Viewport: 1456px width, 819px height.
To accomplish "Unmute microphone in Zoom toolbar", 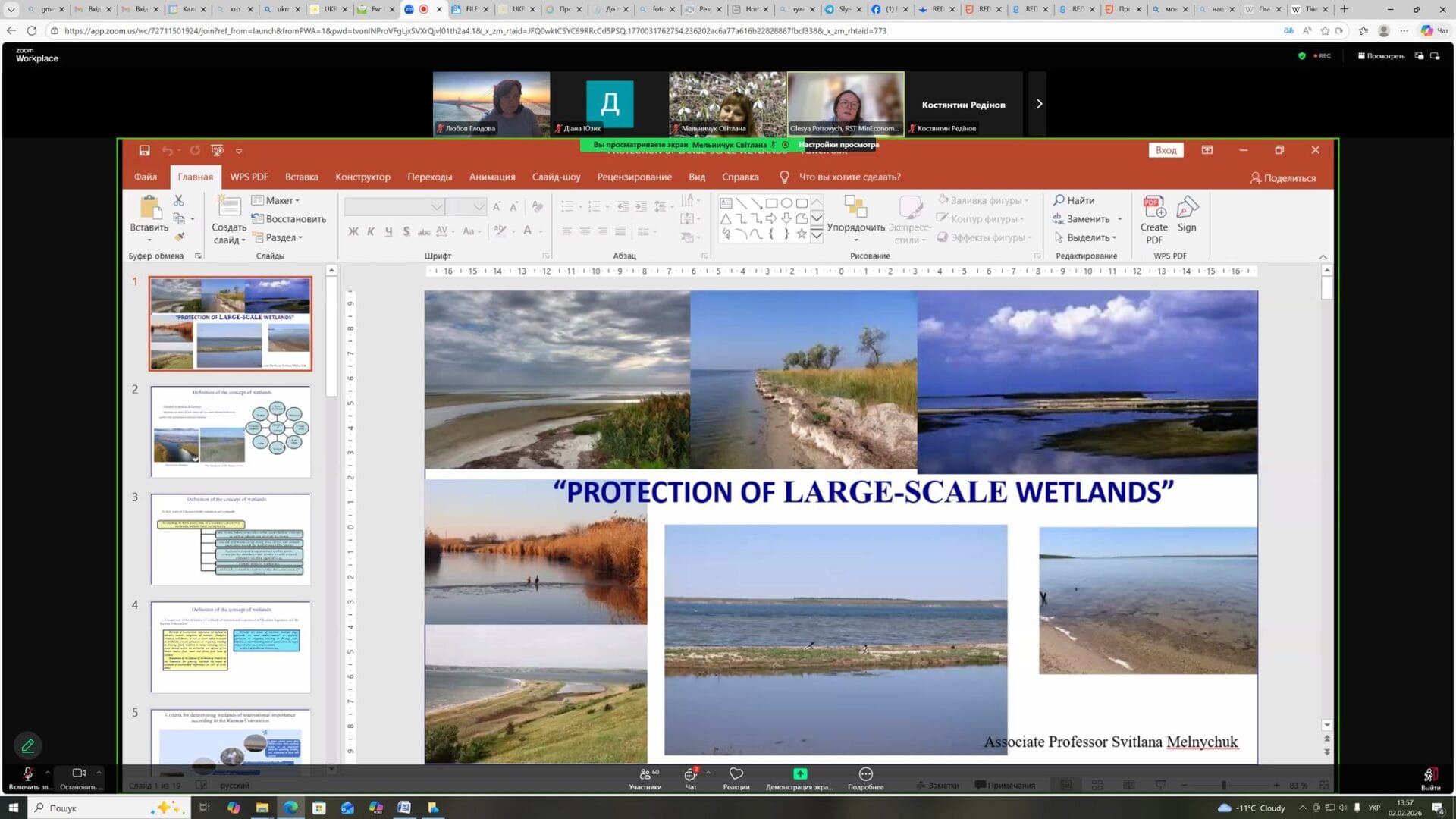I will point(28,774).
